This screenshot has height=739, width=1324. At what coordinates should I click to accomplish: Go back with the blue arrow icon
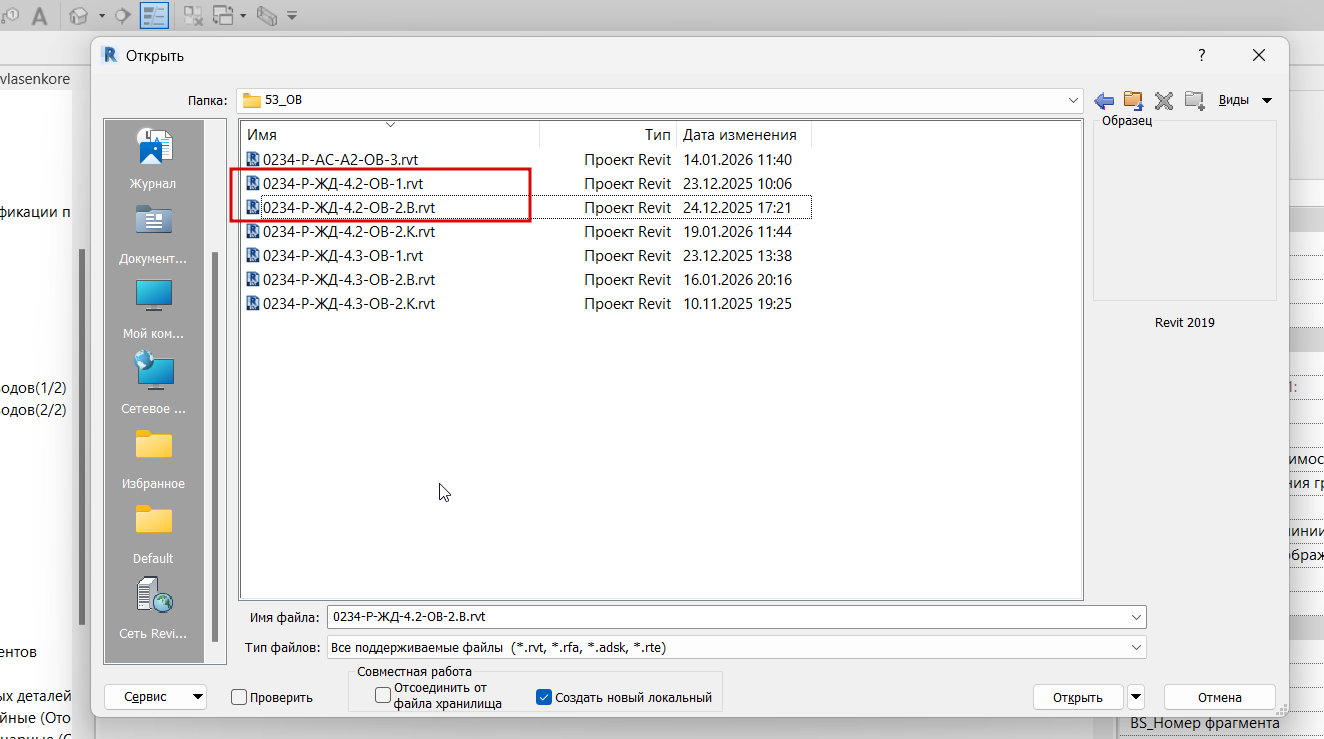click(x=1104, y=100)
